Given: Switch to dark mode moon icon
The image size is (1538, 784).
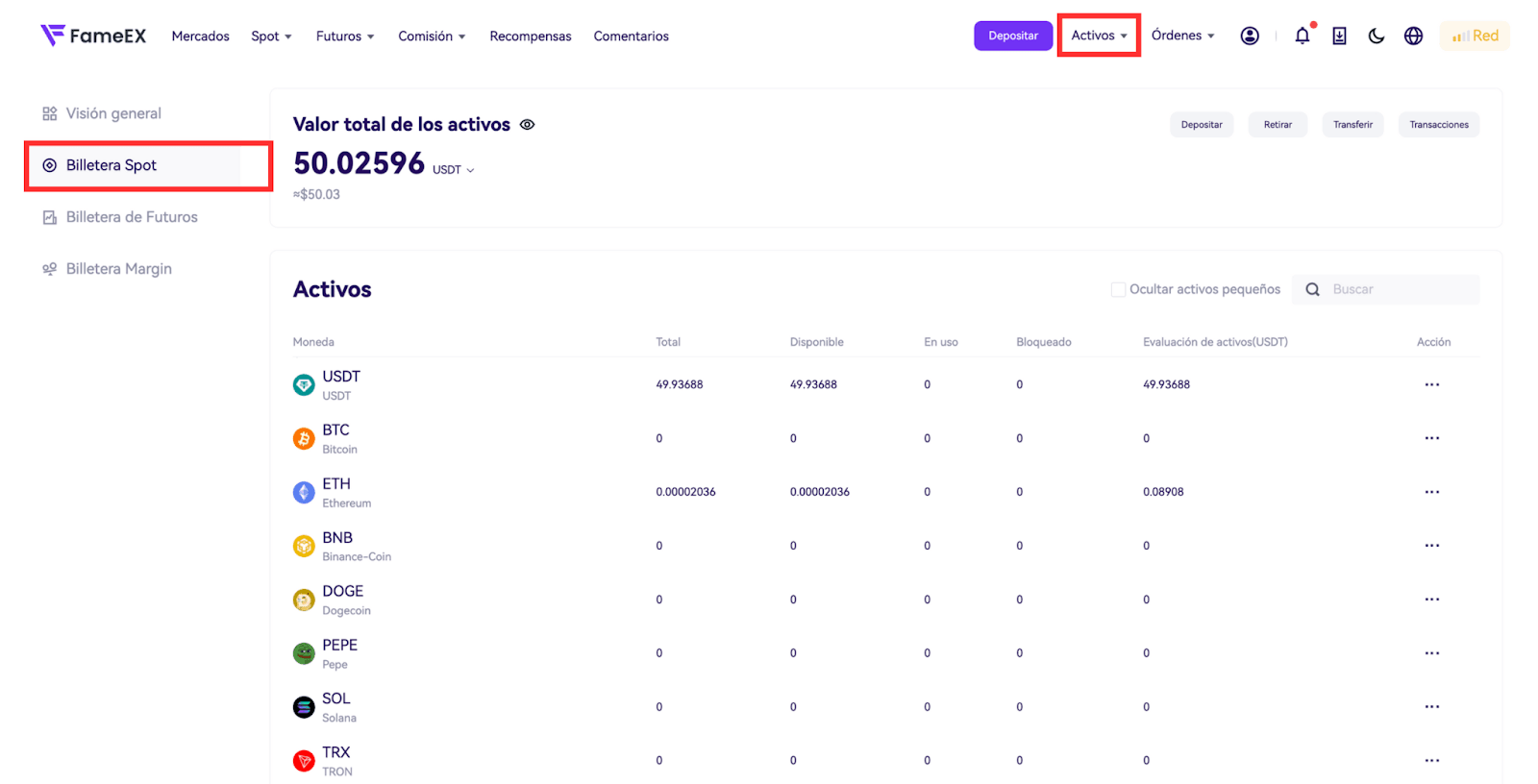Looking at the screenshot, I should click(x=1377, y=36).
